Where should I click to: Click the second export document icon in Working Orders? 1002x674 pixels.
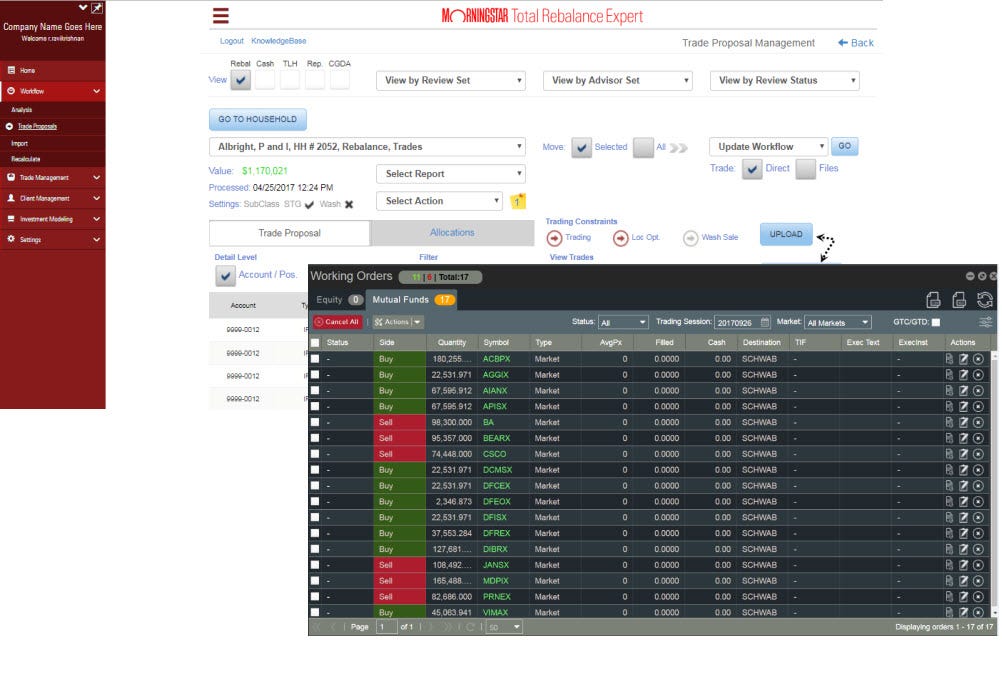pos(959,300)
